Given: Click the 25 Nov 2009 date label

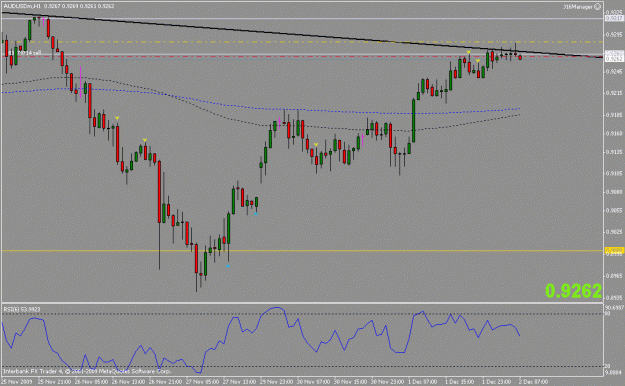Looking at the screenshot, I should tap(16, 382).
